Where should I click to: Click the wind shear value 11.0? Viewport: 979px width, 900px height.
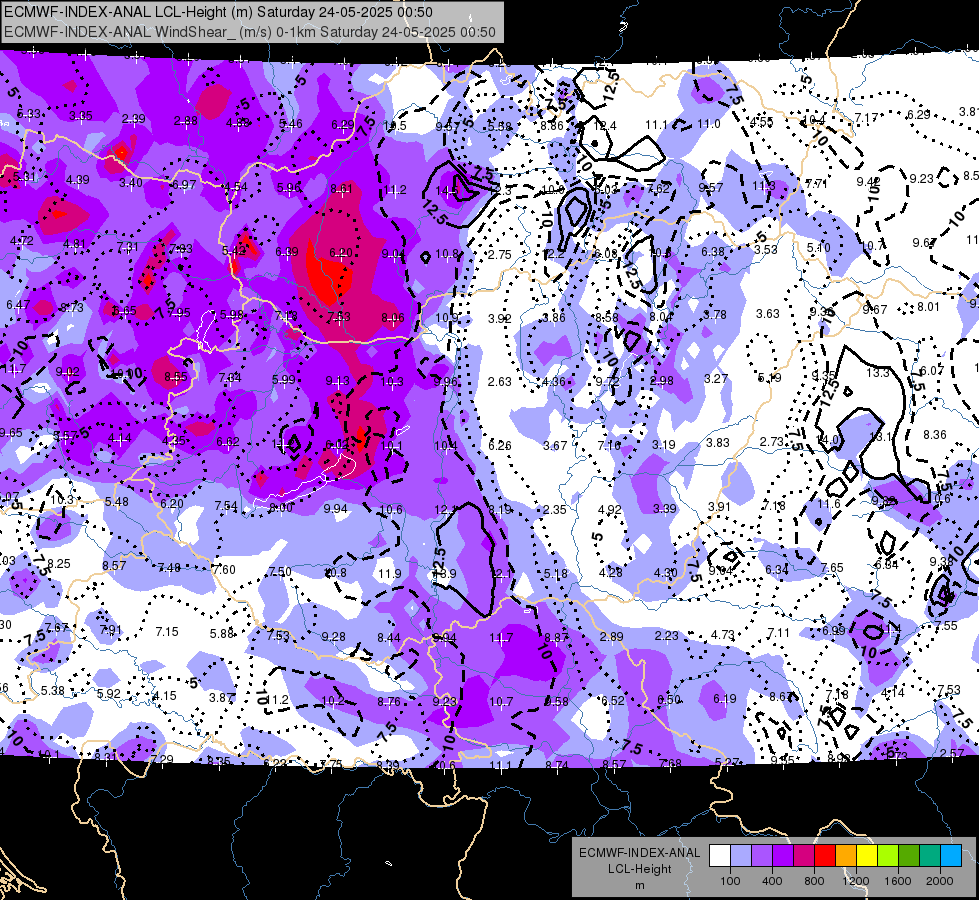click(709, 124)
